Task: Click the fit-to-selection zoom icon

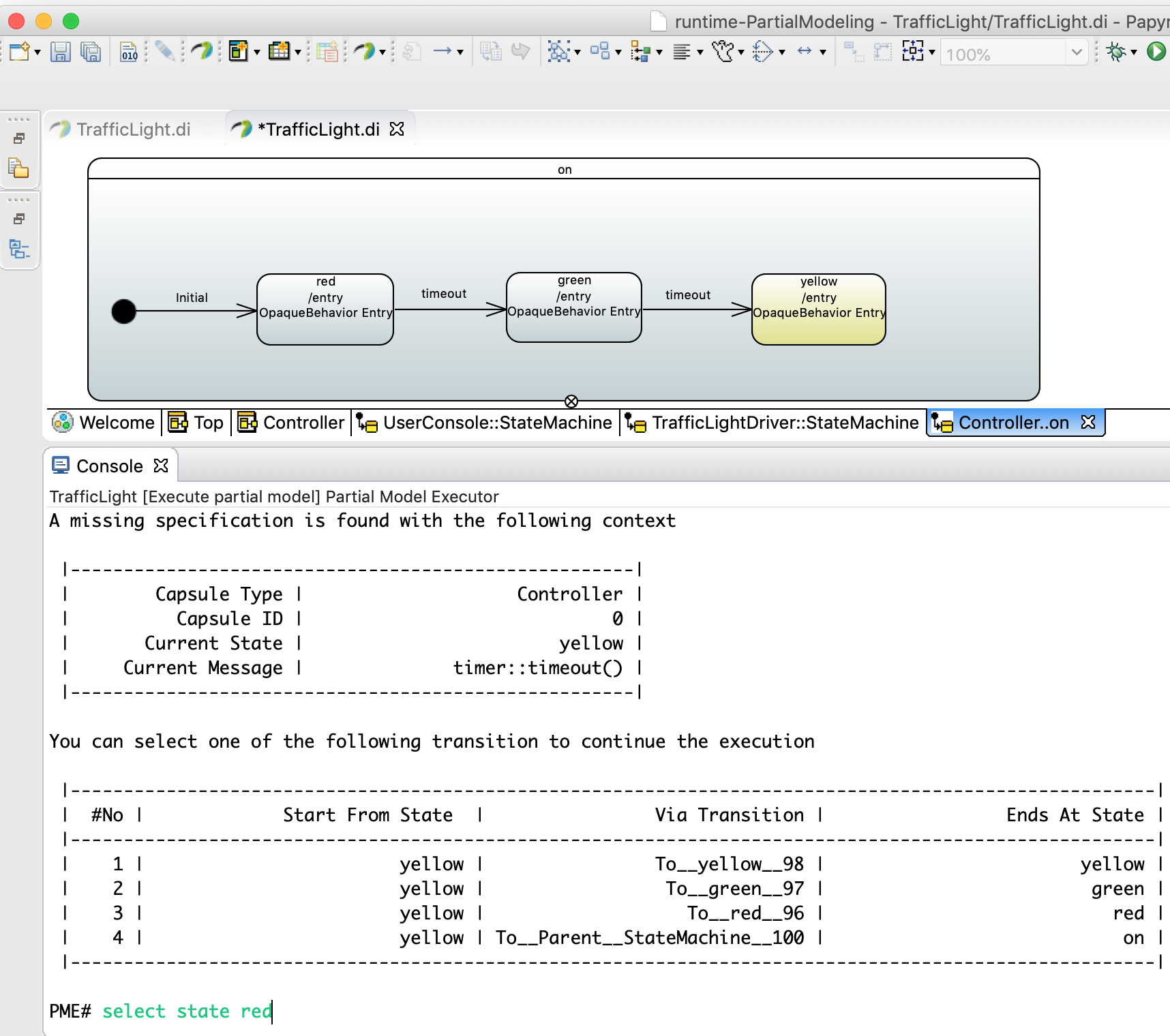Action: click(913, 51)
